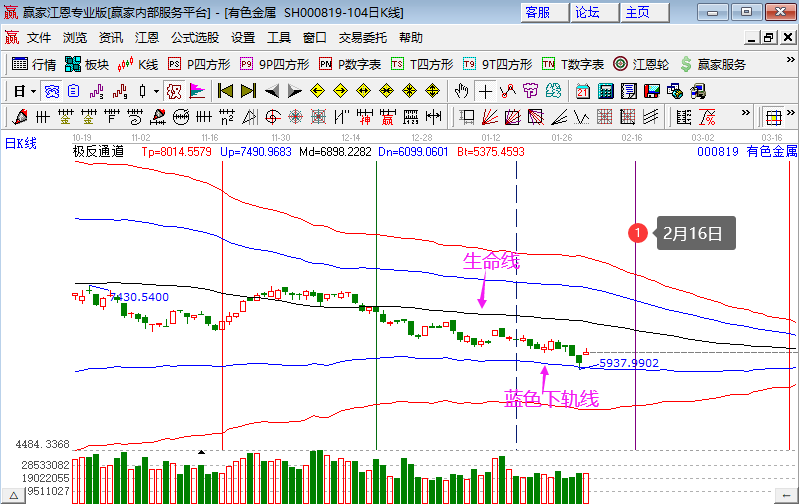799x504 pixels.
Task: Click the yellow diamond compress-horizontal icon
Action: (x=386, y=92)
